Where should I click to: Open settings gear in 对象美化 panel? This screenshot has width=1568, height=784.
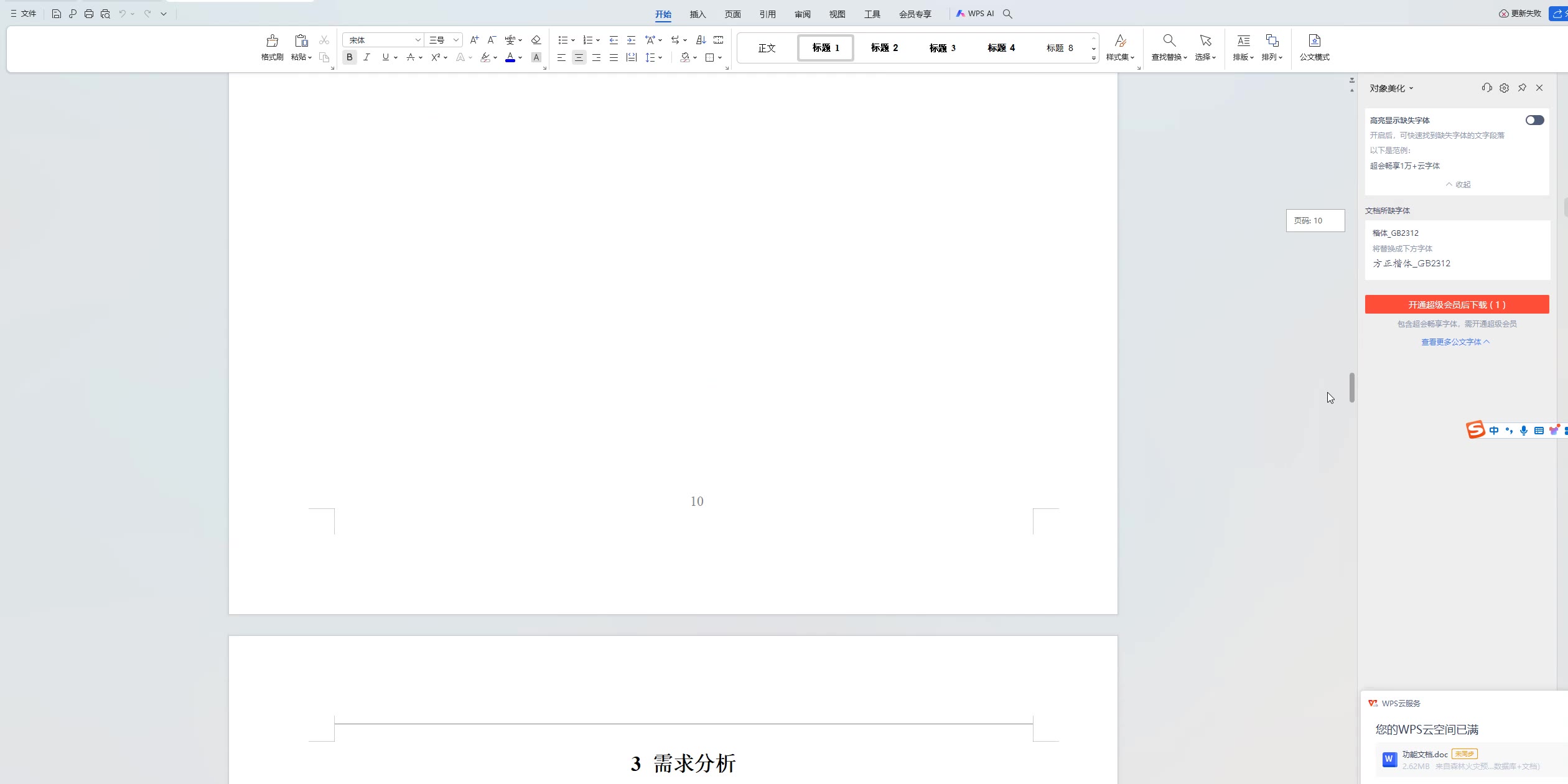[x=1504, y=88]
